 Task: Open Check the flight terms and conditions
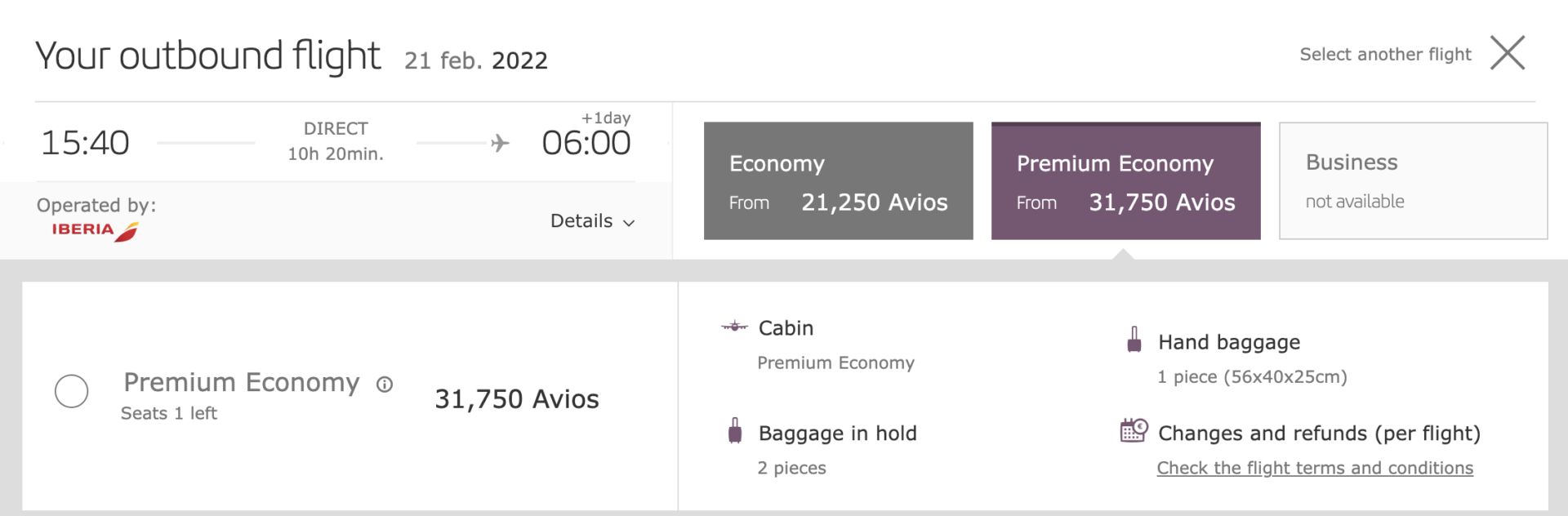1315,468
